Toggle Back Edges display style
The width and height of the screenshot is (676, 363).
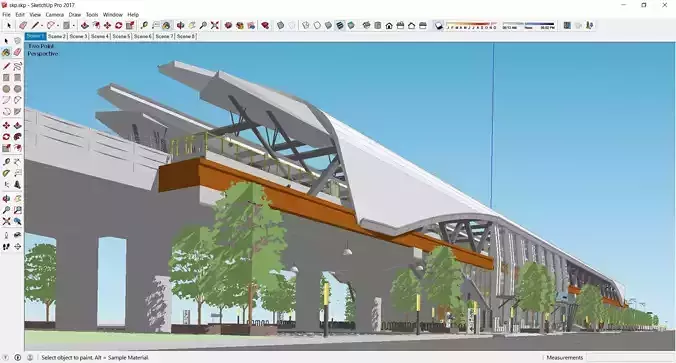pos(292,25)
